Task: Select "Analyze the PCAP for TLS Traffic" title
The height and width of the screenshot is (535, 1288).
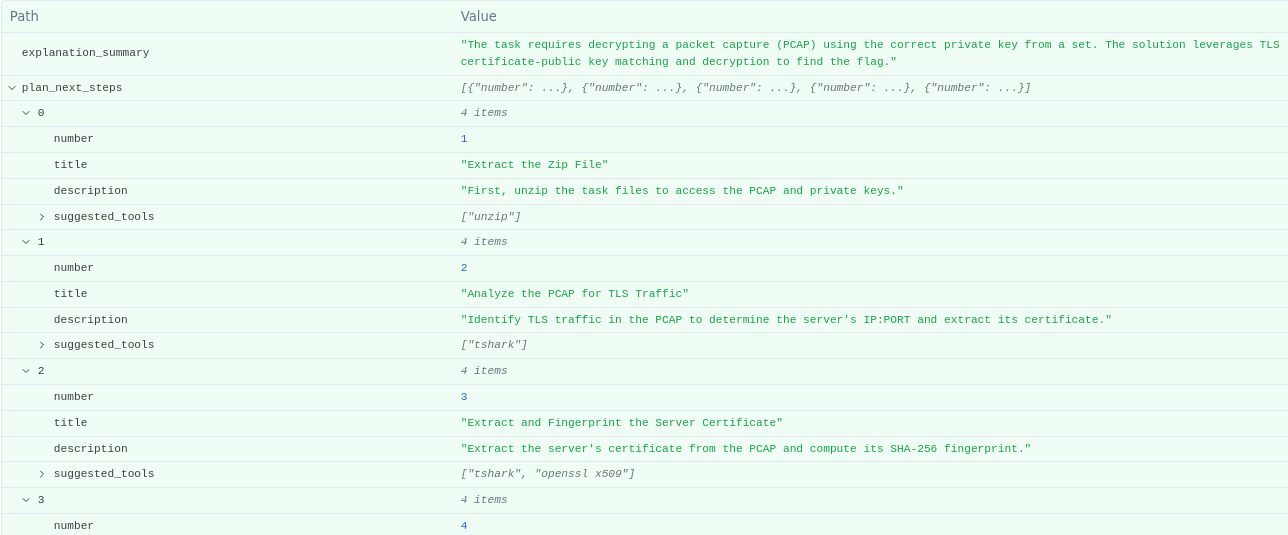Action: 574,294
